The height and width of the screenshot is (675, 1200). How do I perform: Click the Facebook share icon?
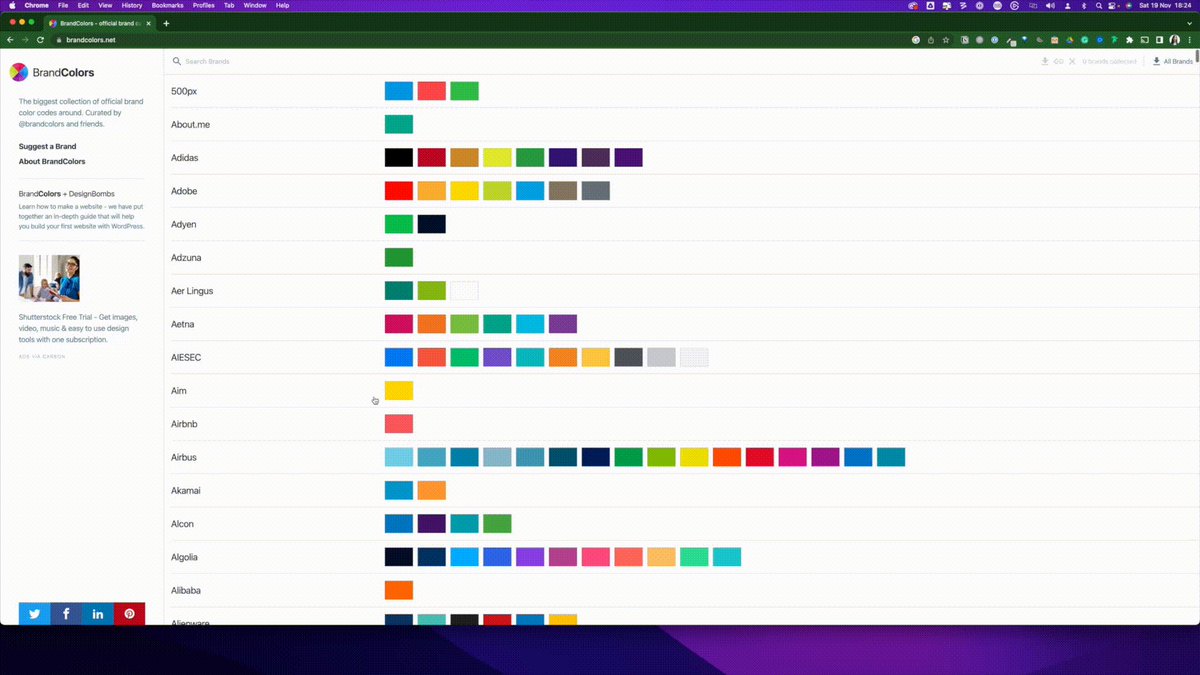coord(66,613)
